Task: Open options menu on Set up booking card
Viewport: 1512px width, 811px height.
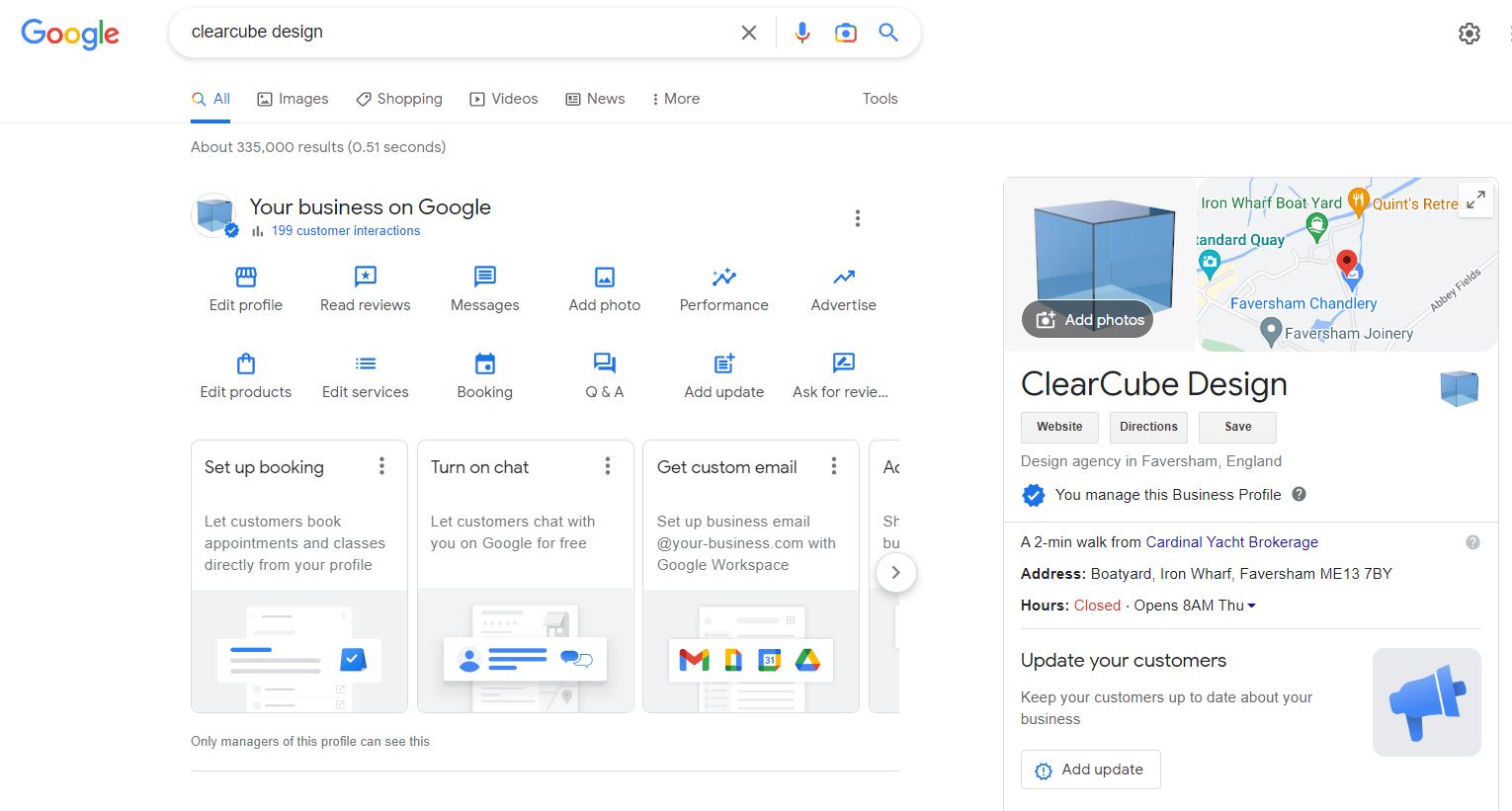Action: [x=381, y=466]
